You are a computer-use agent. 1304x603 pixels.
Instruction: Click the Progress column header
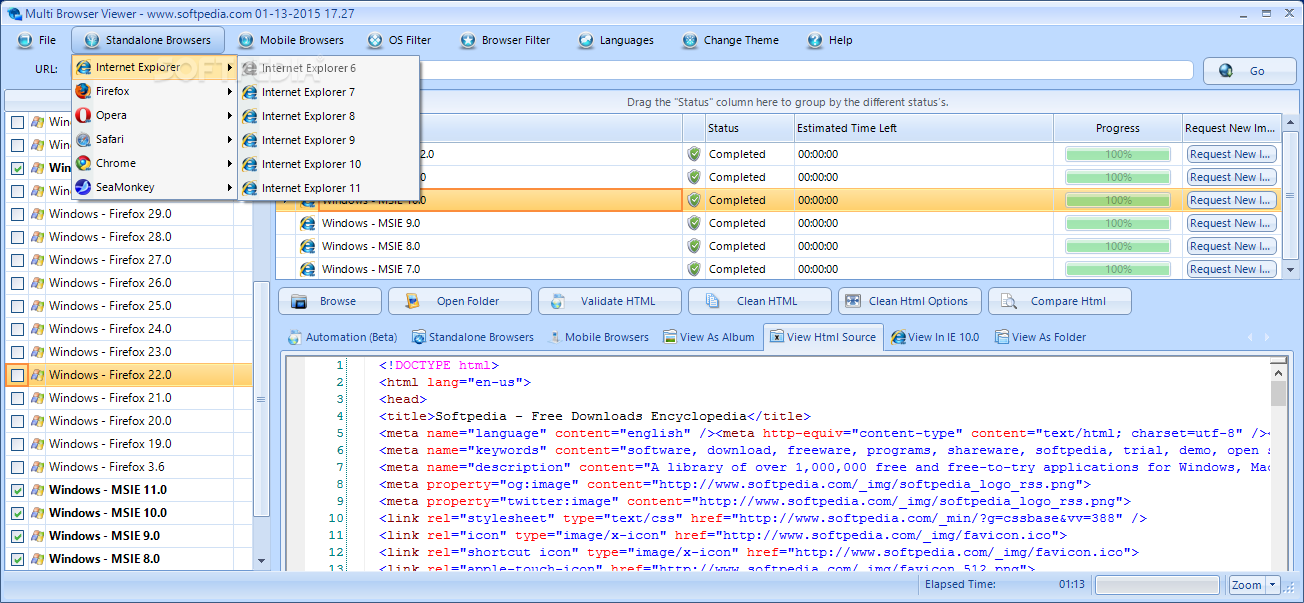point(1117,128)
